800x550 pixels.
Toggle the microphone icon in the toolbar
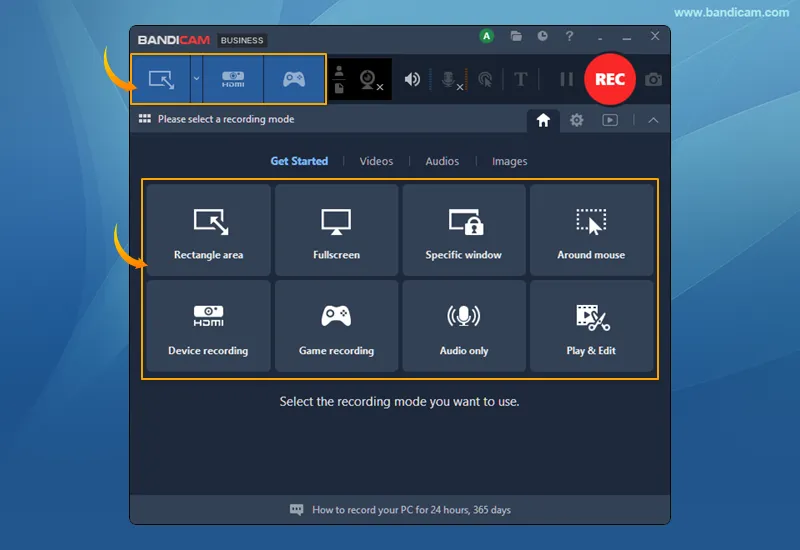451,80
